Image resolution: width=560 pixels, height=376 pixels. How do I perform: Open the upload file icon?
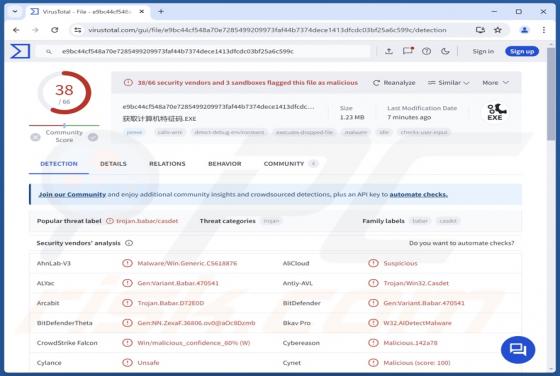[389, 51]
